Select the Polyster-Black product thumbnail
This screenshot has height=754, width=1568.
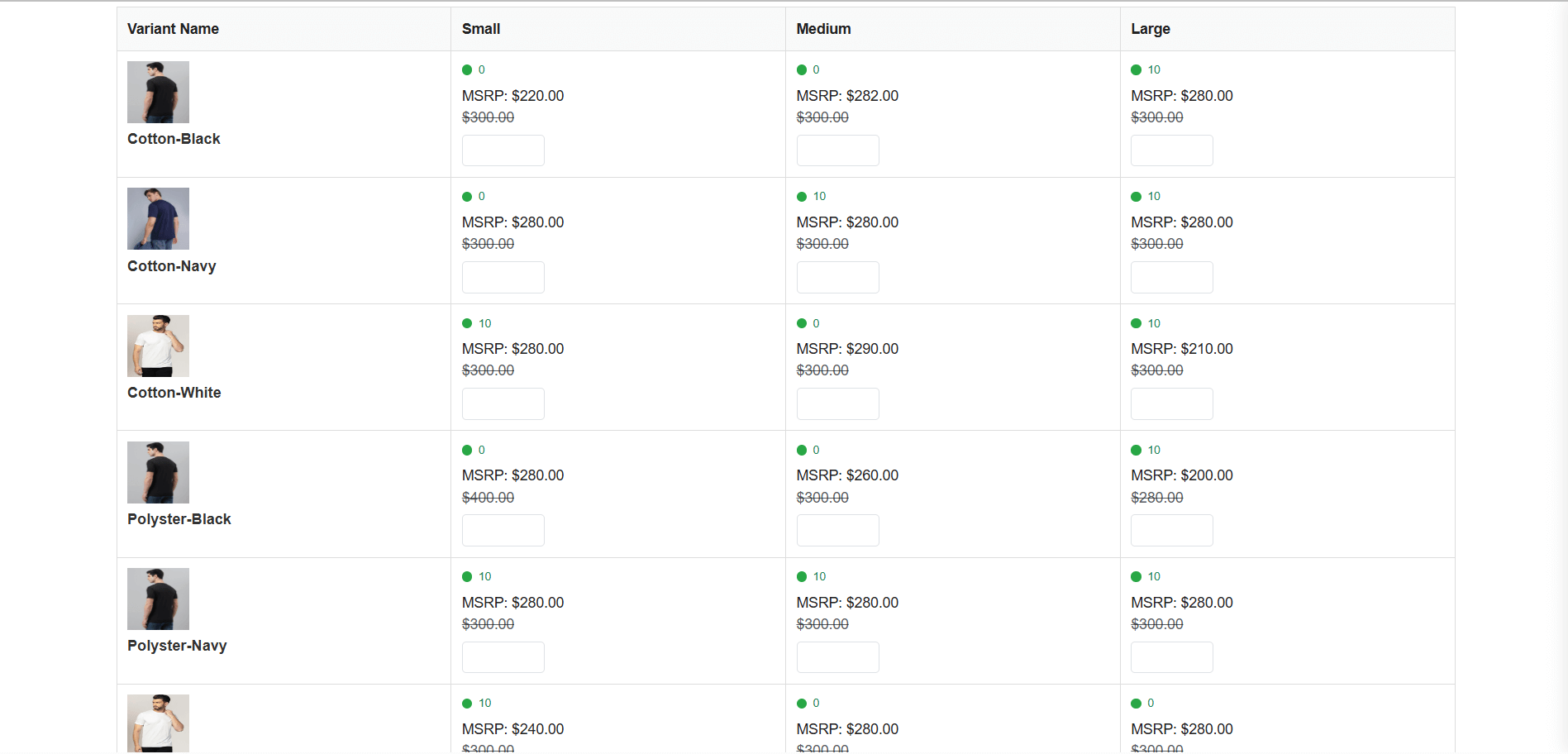coord(158,472)
